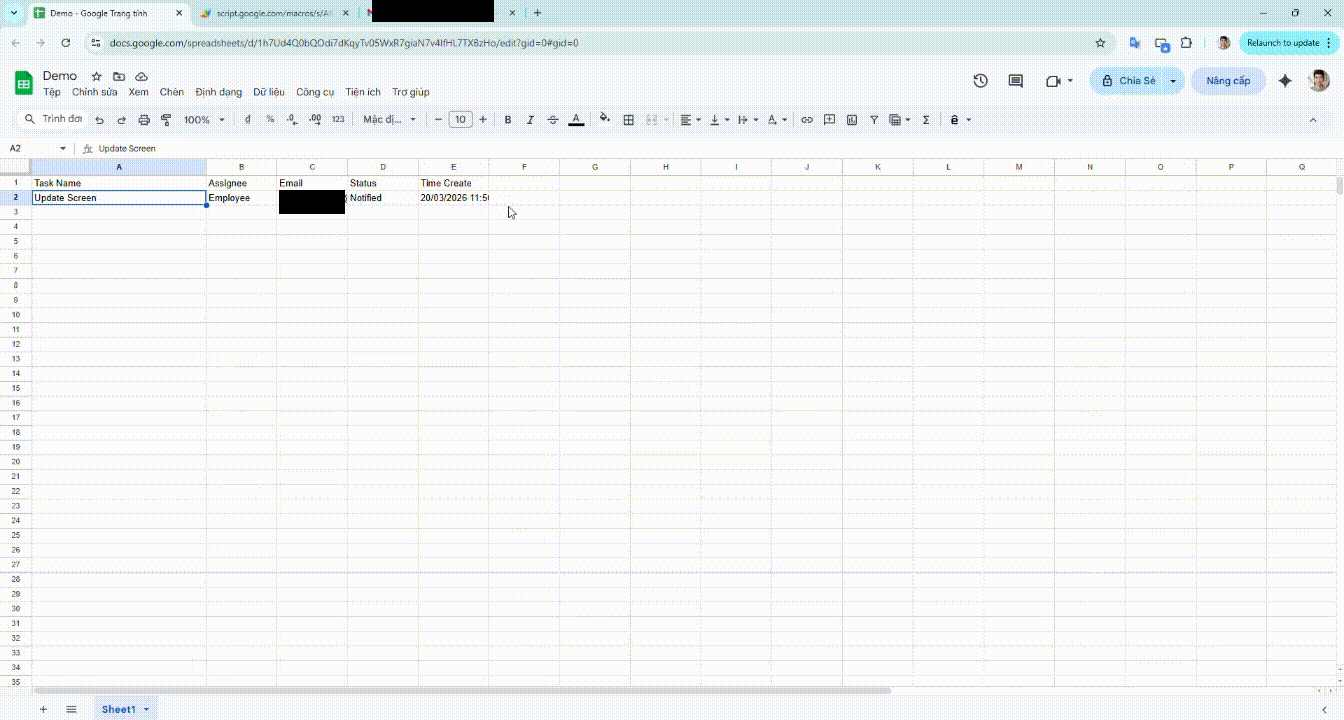The width and height of the screenshot is (1344, 720).
Task: Create a filter using the funnel icon
Action: point(873,119)
